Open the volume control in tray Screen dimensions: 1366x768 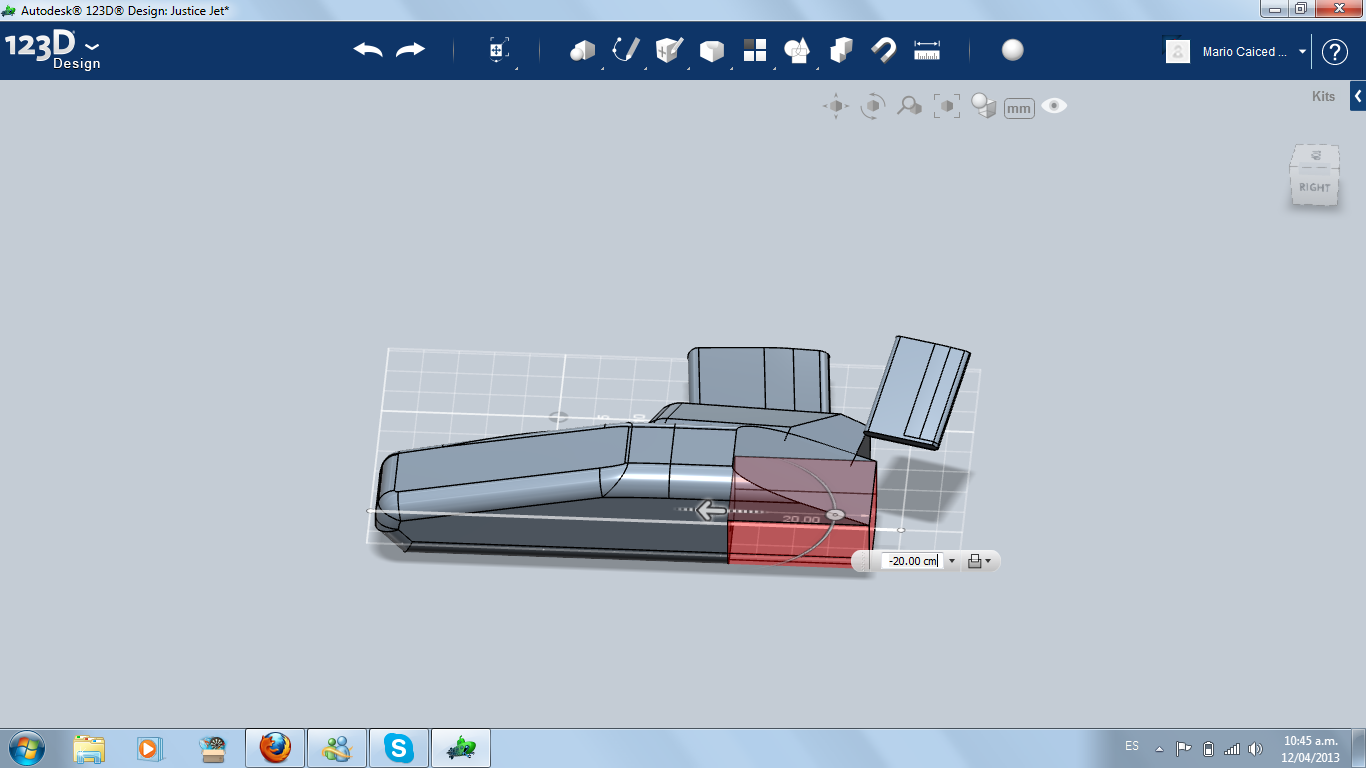coord(1255,748)
